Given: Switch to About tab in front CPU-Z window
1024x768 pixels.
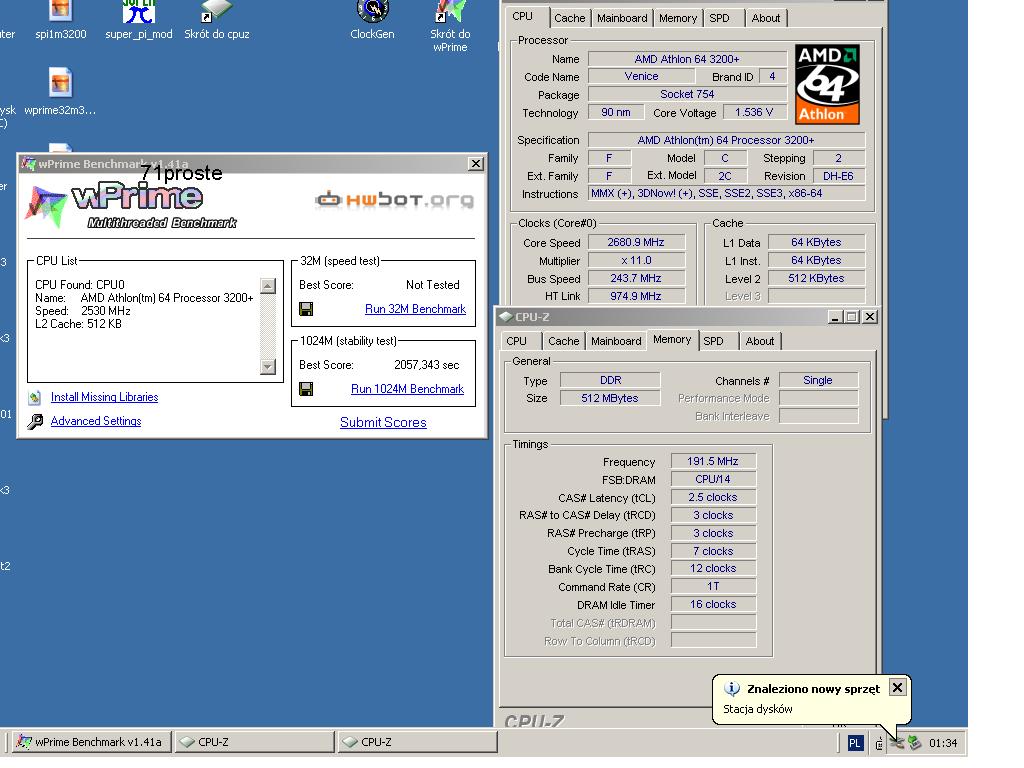Looking at the screenshot, I should [760, 341].
